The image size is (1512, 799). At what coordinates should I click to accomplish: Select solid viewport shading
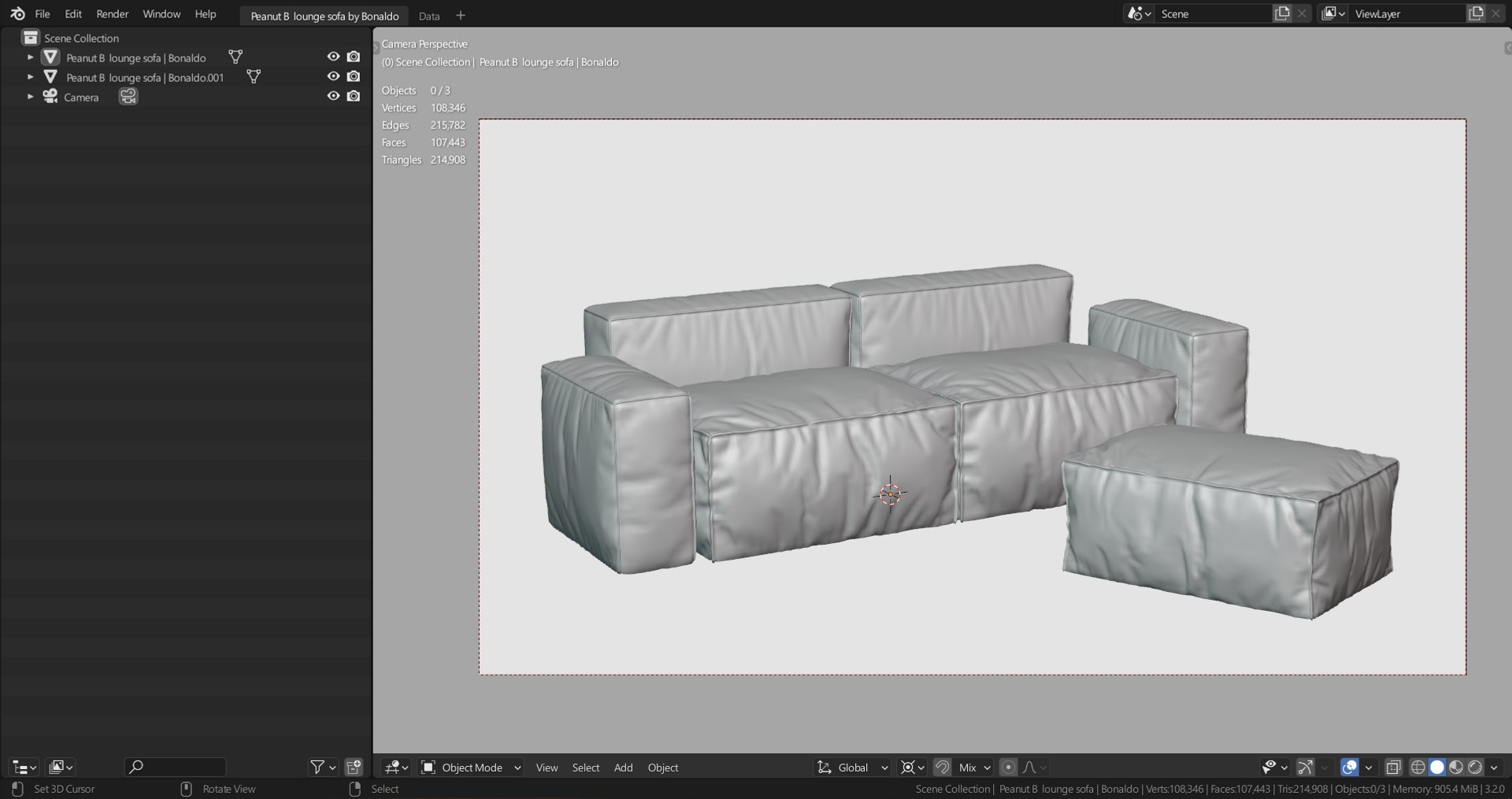pyautogui.click(x=1437, y=767)
